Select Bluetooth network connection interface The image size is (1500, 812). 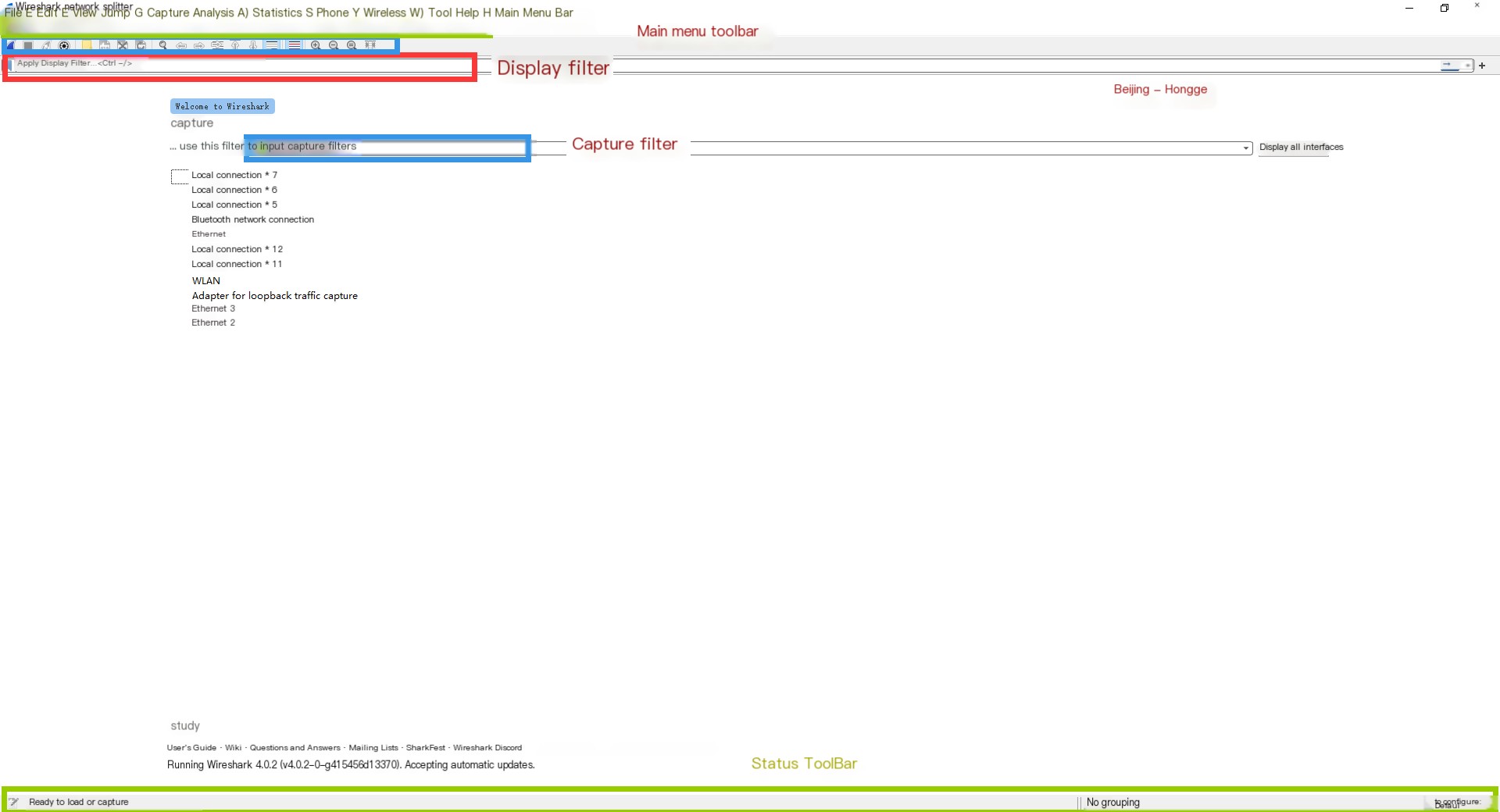(253, 219)
